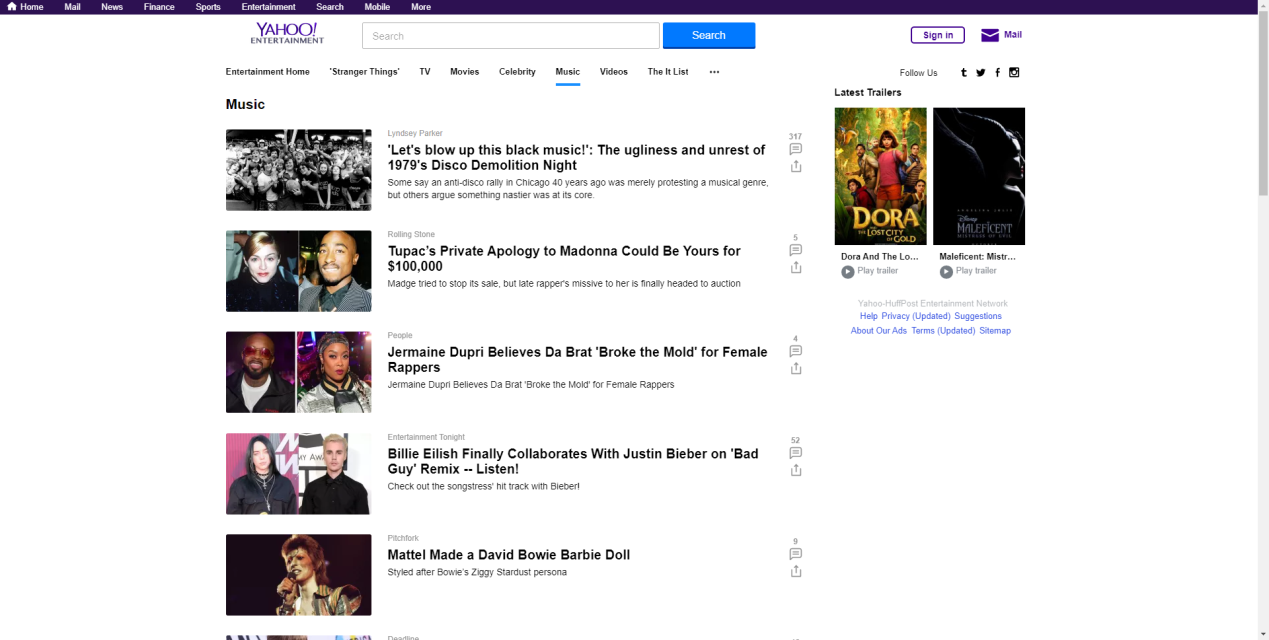
Task: Click the Mail envelope icon in header
Action: pos(990,35)
